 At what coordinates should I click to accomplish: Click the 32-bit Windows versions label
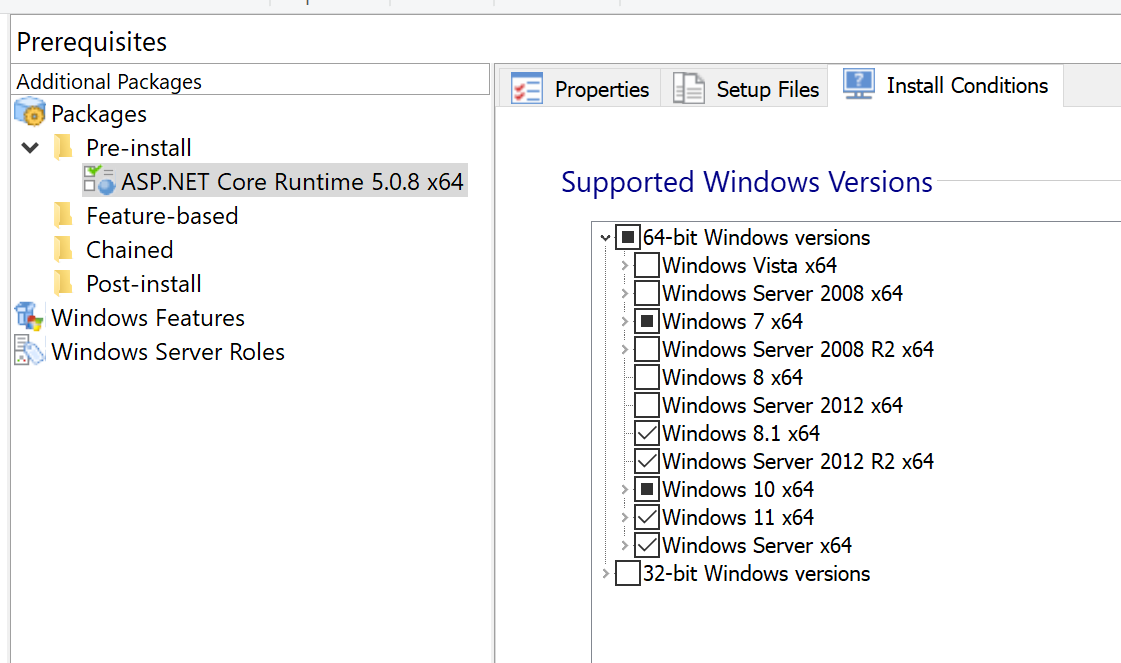pos(756,573)
